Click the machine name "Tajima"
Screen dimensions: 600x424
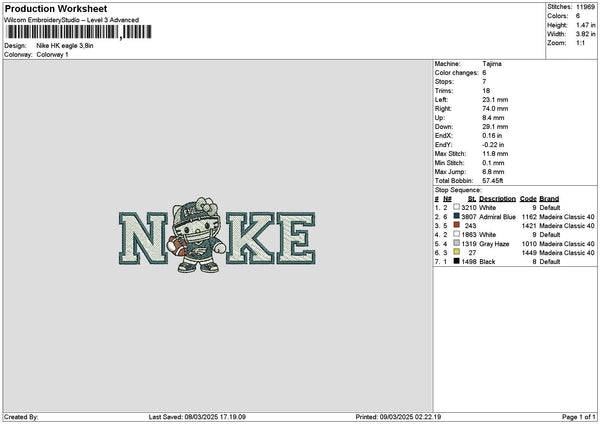[x=492, y=64]
